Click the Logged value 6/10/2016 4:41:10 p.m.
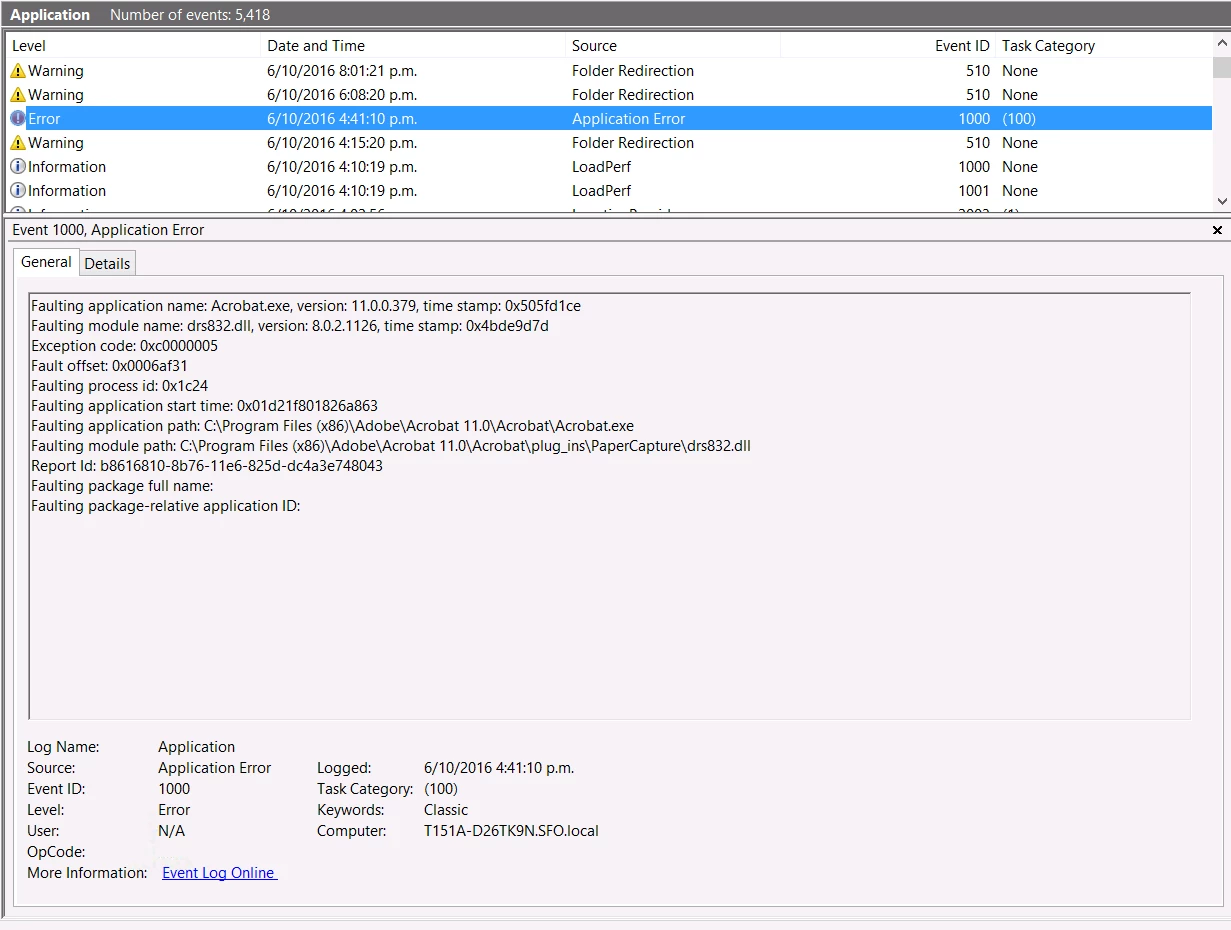The height and width of the screenshot is (930, 1231). [x=499, y=768]
